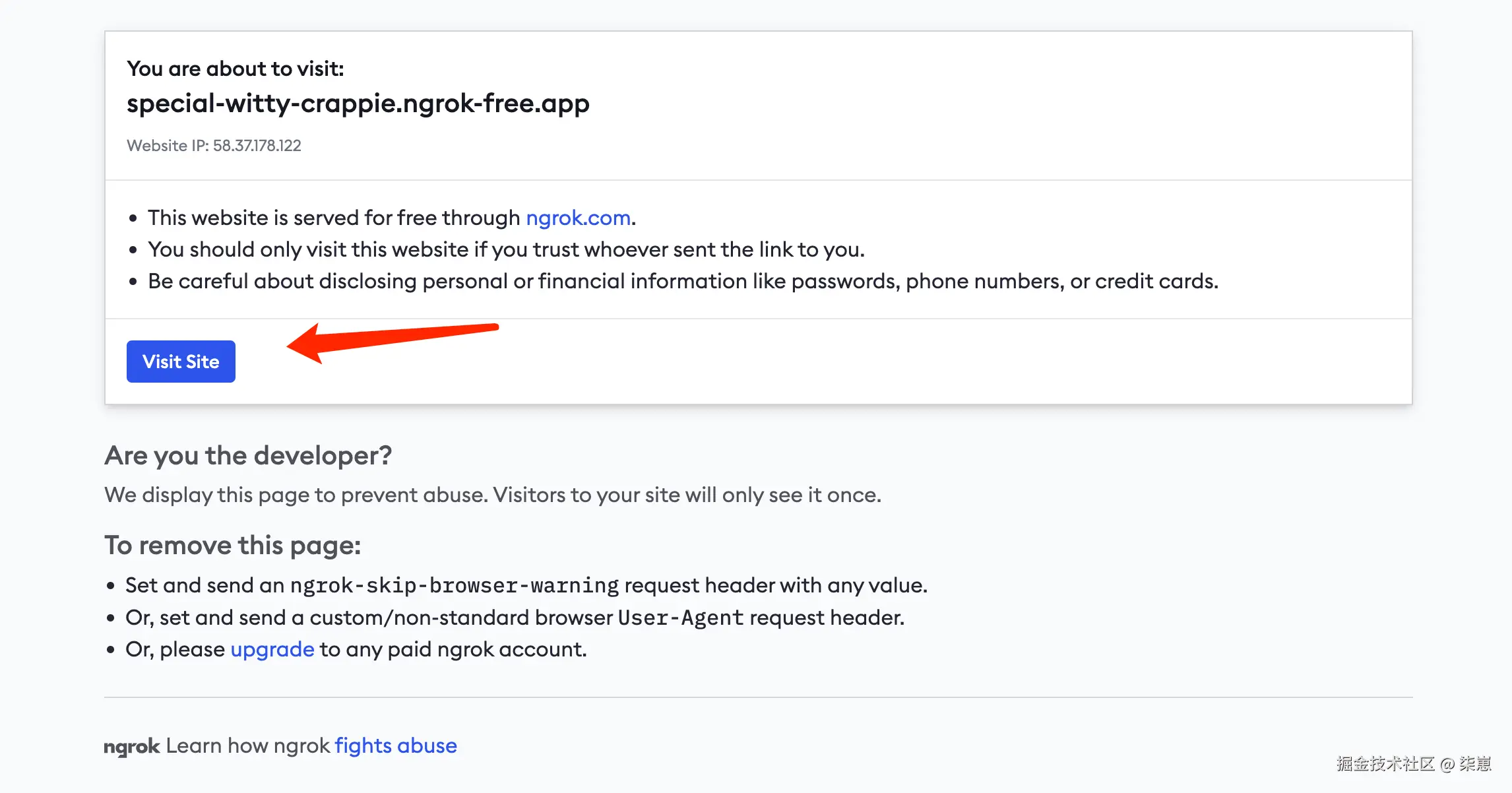This screenshot has height=793, width=1512.
Task: Click the 'Learn how ngrok' footer text
Action: [247, 745]
